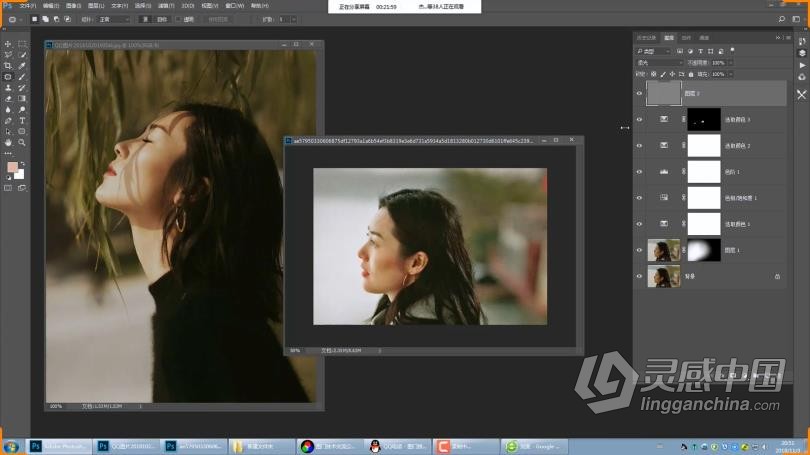Open status bar arrow in landscape window

coord(380,350)
